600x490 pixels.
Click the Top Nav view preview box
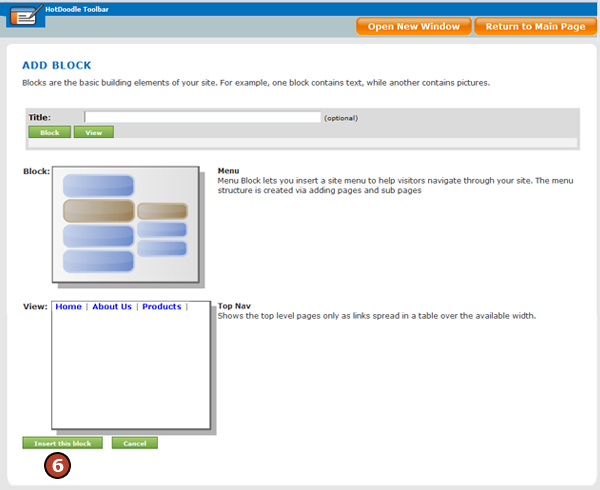pyautogui.click(x=131, y=365)
